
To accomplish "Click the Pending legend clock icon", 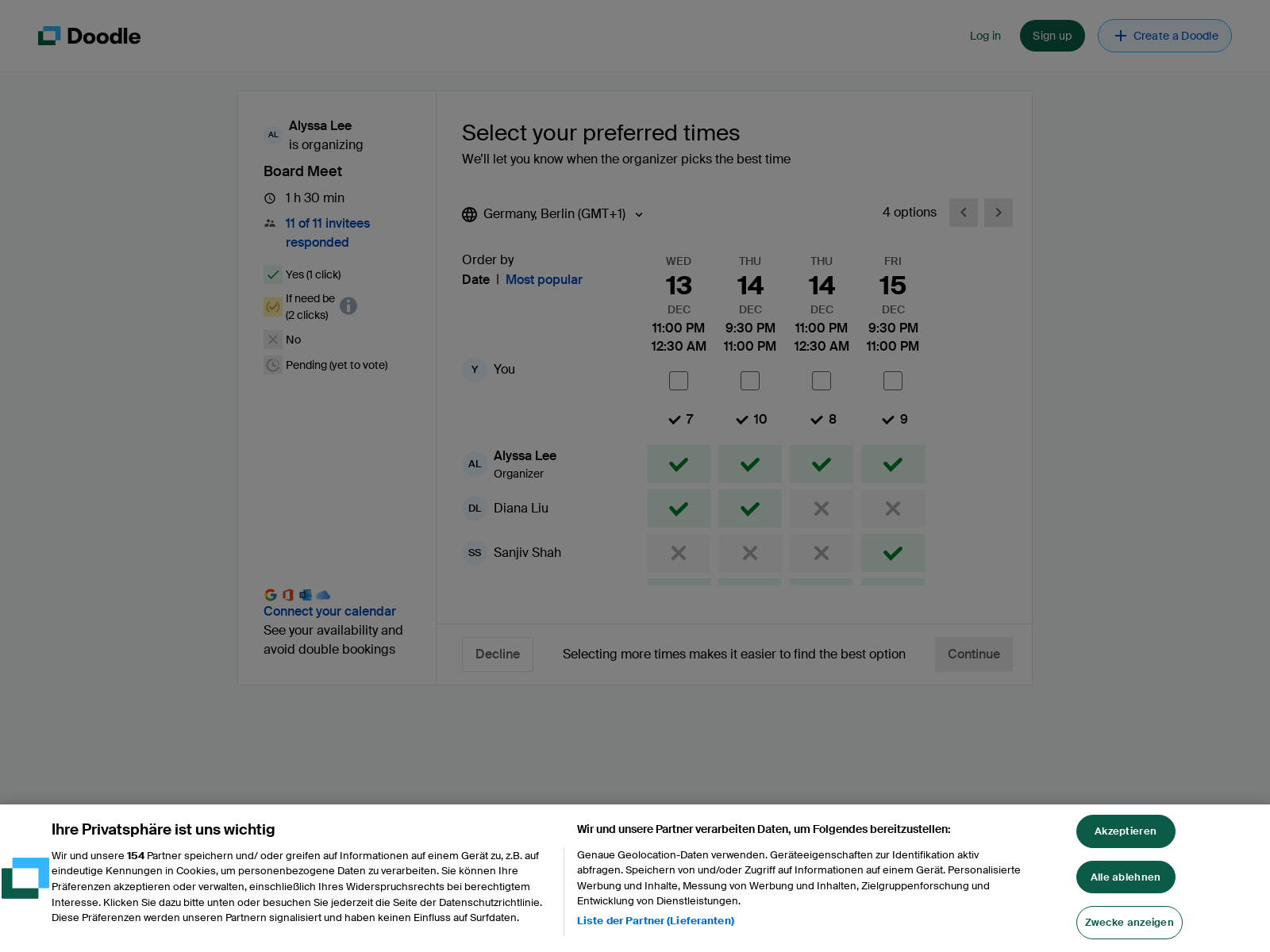I will click(x=273, y=365).
